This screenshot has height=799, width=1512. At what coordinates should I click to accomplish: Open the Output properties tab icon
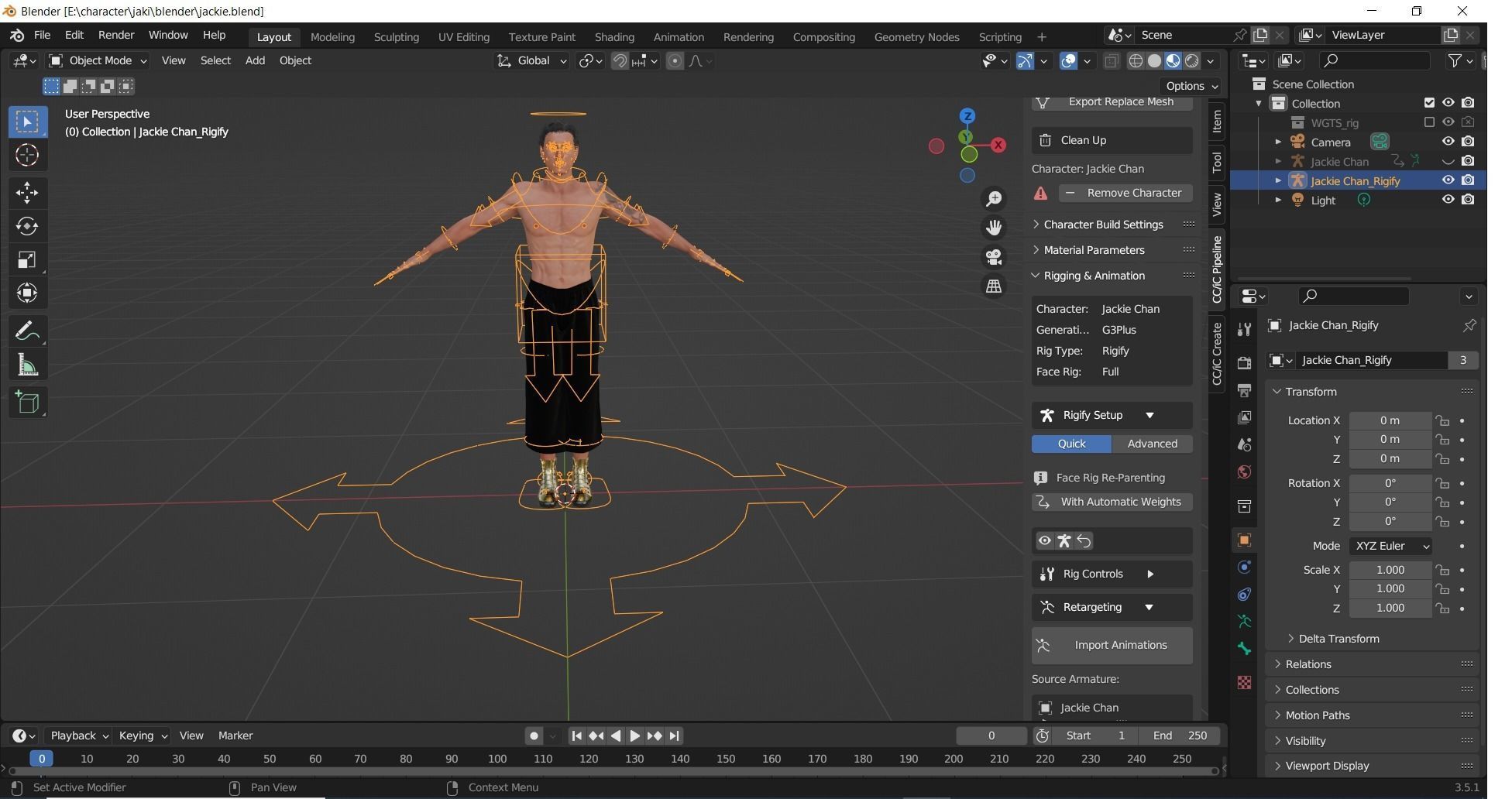pyautogui.click(x=1244, y=390)
